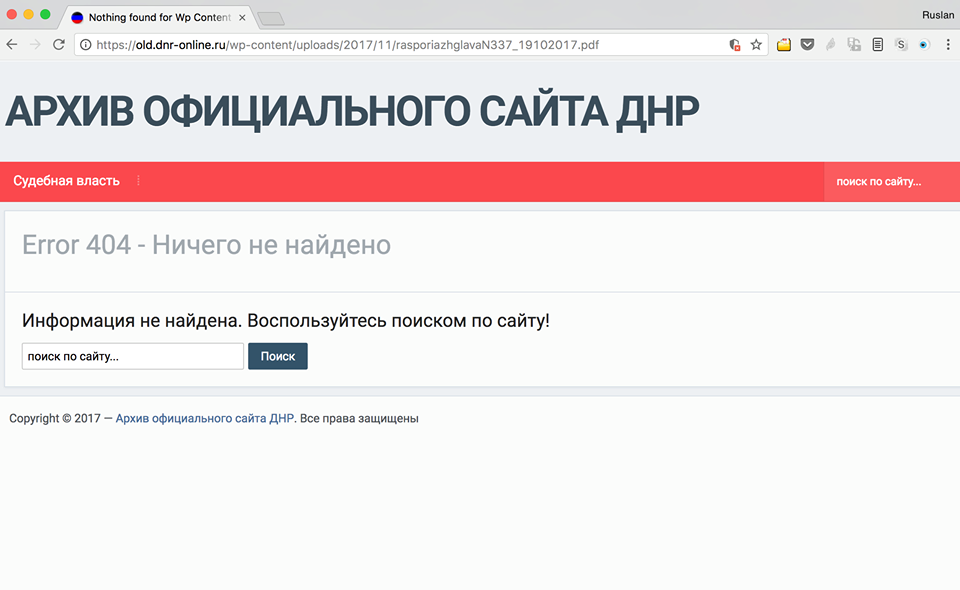Click the green fullscreen window button
Image resolution: width=960 pixels, height=590 pixels.
(45, 15)
